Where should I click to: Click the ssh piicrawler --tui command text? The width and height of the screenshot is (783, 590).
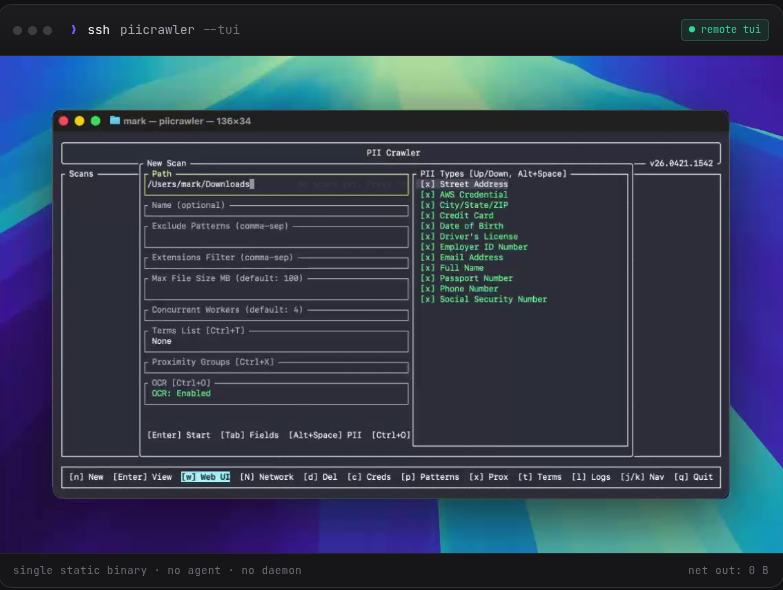click(x=163, y=30)
